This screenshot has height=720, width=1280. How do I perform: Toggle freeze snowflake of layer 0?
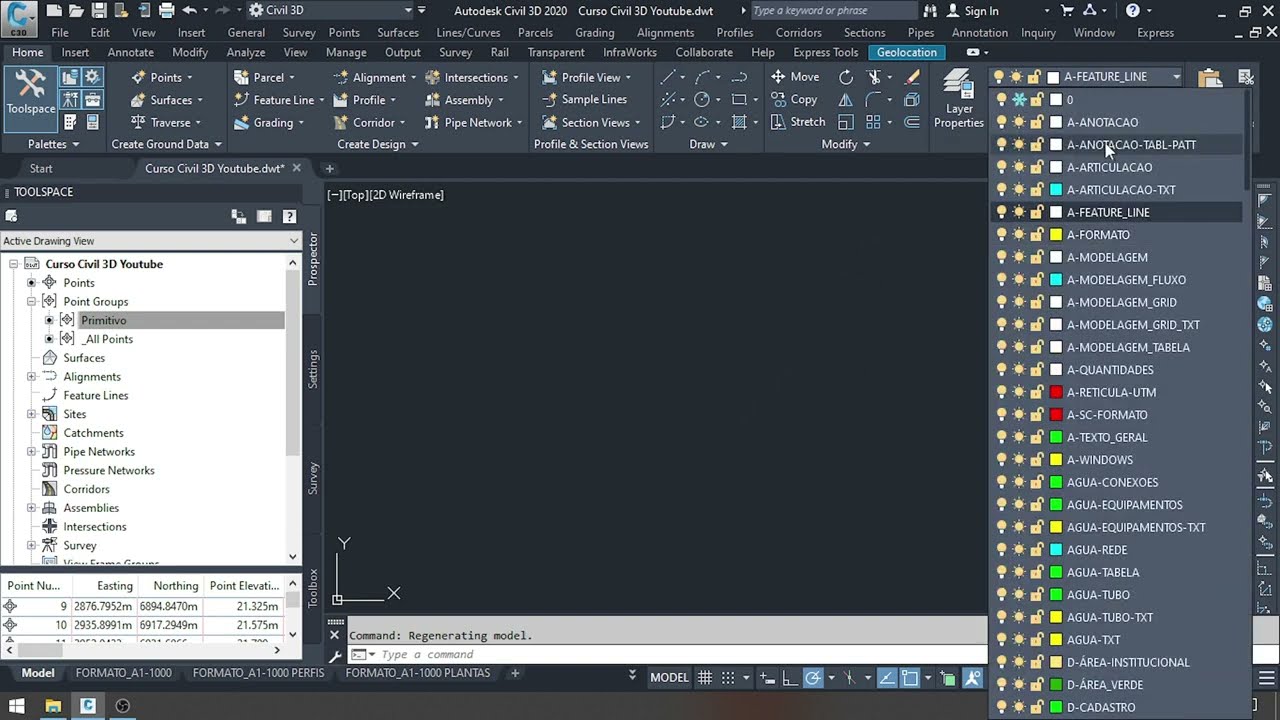[x=1019, y=100]
